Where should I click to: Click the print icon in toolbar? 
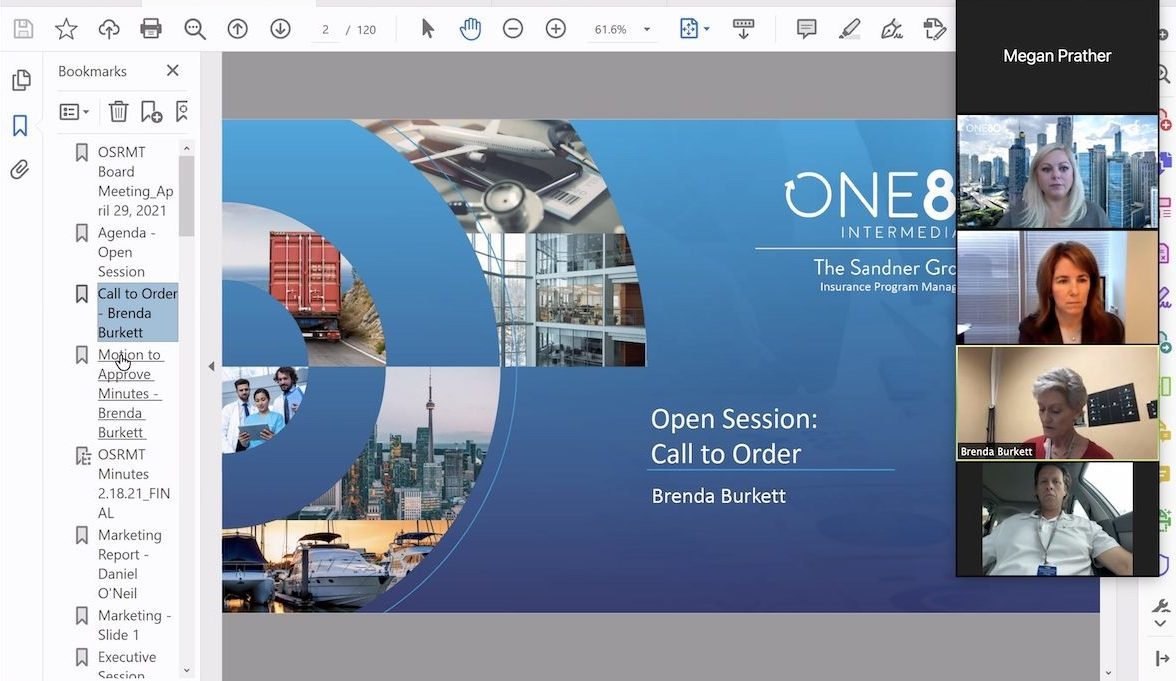[151, 29]
